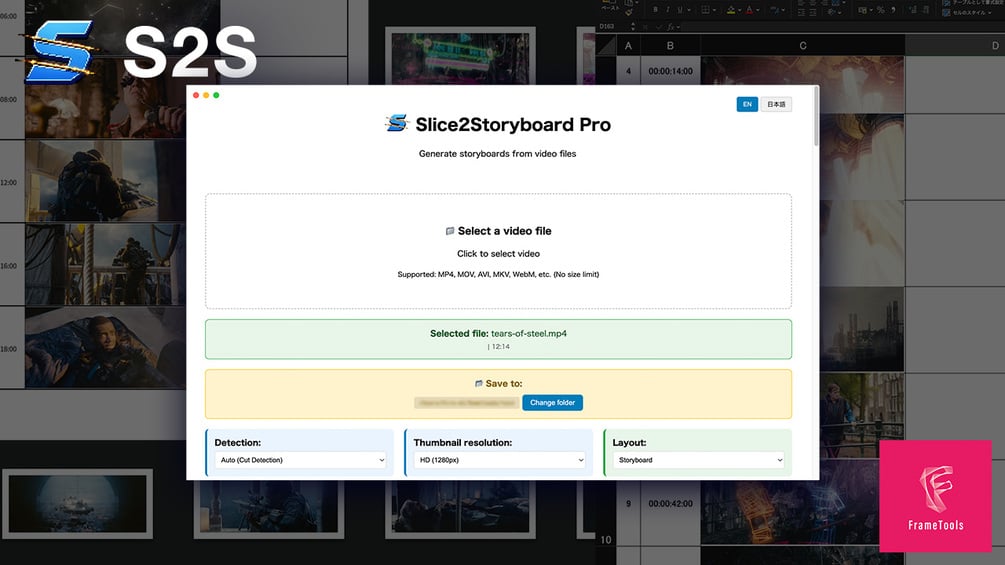Image resolution: width=1005 pixels, height=565 pixels.
Task: Open the Thumbnail resolution dropdown
Action: pyautogui.click(x=499, y=460)
